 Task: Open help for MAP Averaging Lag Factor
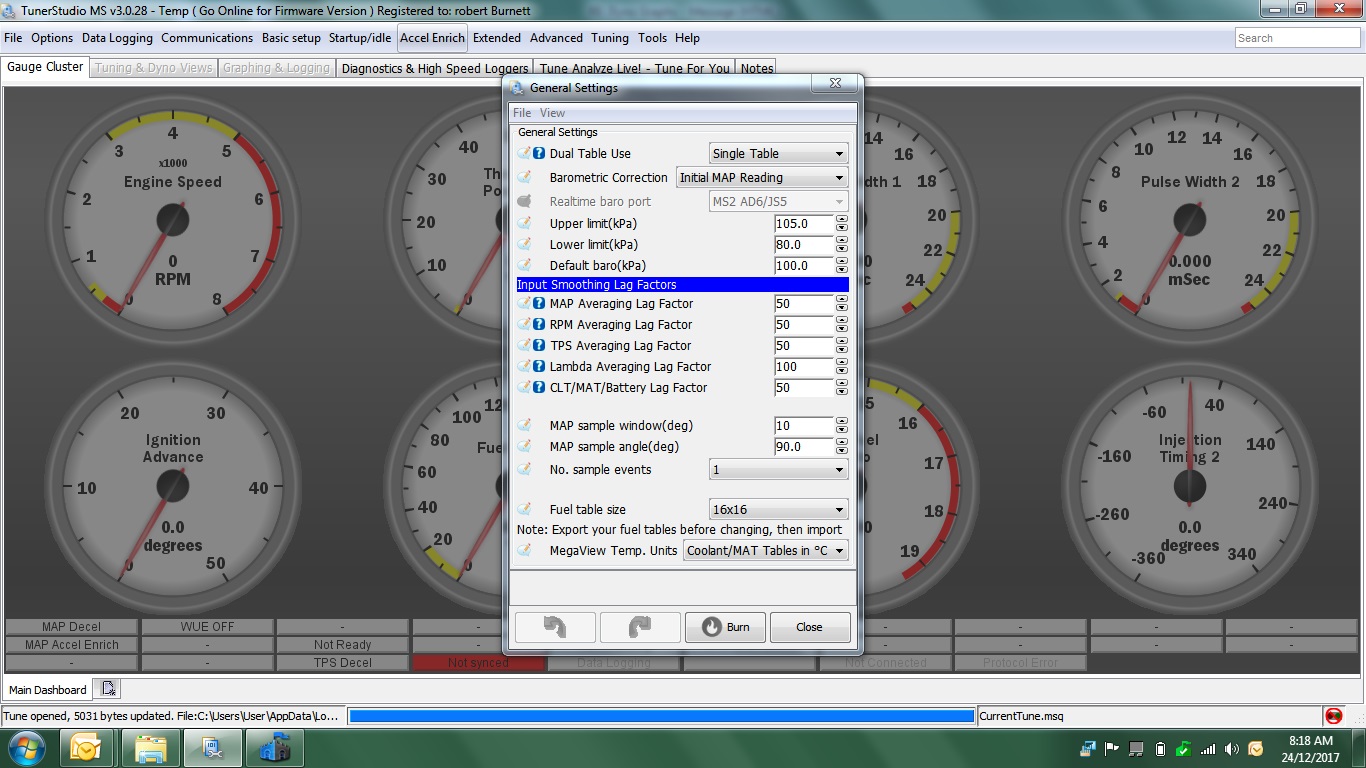pyautogui.click(x=539, y=303)
